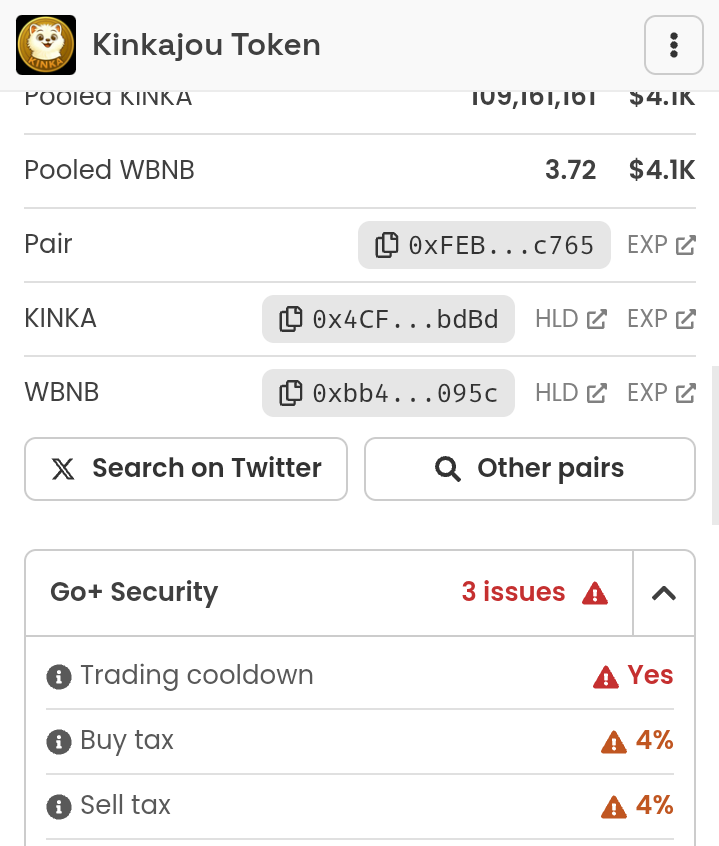Click the Go+ Security header

[x=329, y=593]
